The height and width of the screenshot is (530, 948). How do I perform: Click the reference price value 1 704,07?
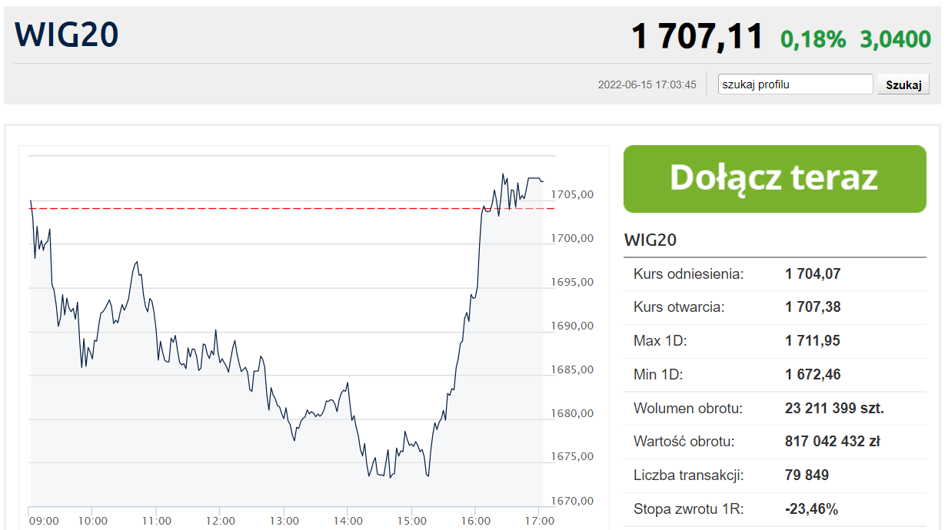click(x=813, y=274)
